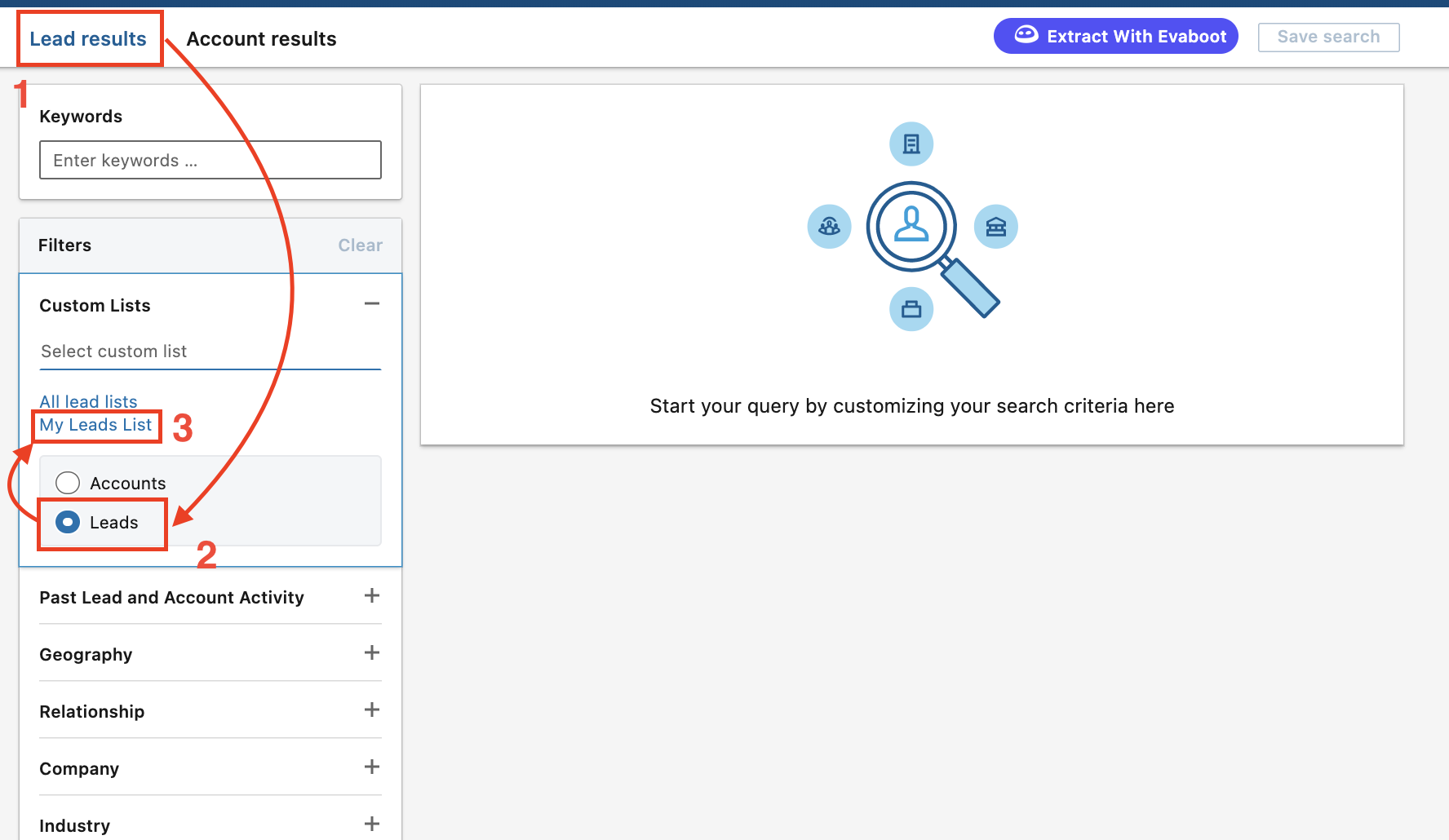Click the Select custom list field
Screen dimensions: 1449x840
[x=210, y=351]
